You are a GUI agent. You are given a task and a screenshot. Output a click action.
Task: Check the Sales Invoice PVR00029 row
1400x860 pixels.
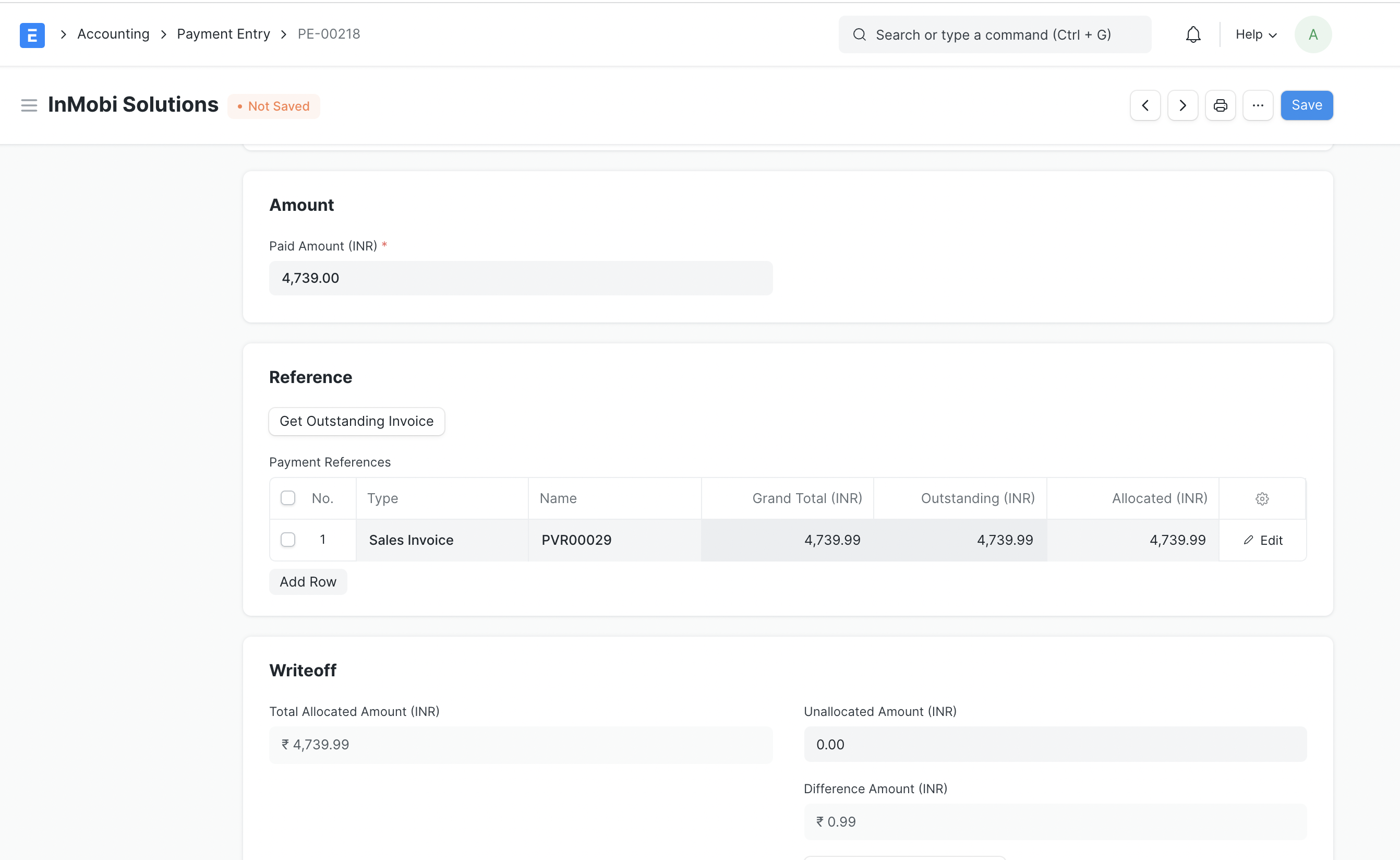click(x=287, y=540)
